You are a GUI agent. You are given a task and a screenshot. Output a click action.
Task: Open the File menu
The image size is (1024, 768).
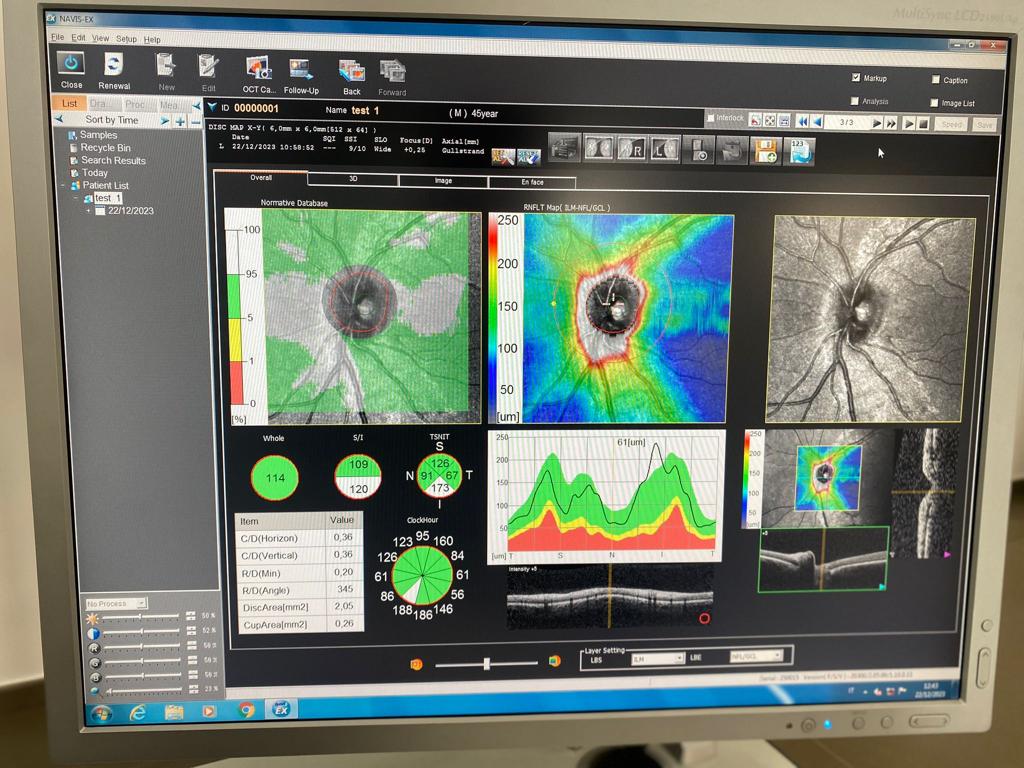click(x=57, y=37)
